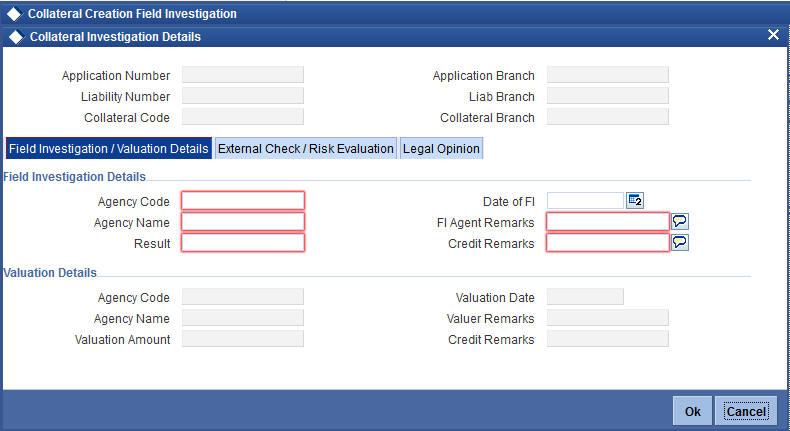790x431 pixels.
Task: Click the 'Liab Branch' label
Action: pos(502,97)
